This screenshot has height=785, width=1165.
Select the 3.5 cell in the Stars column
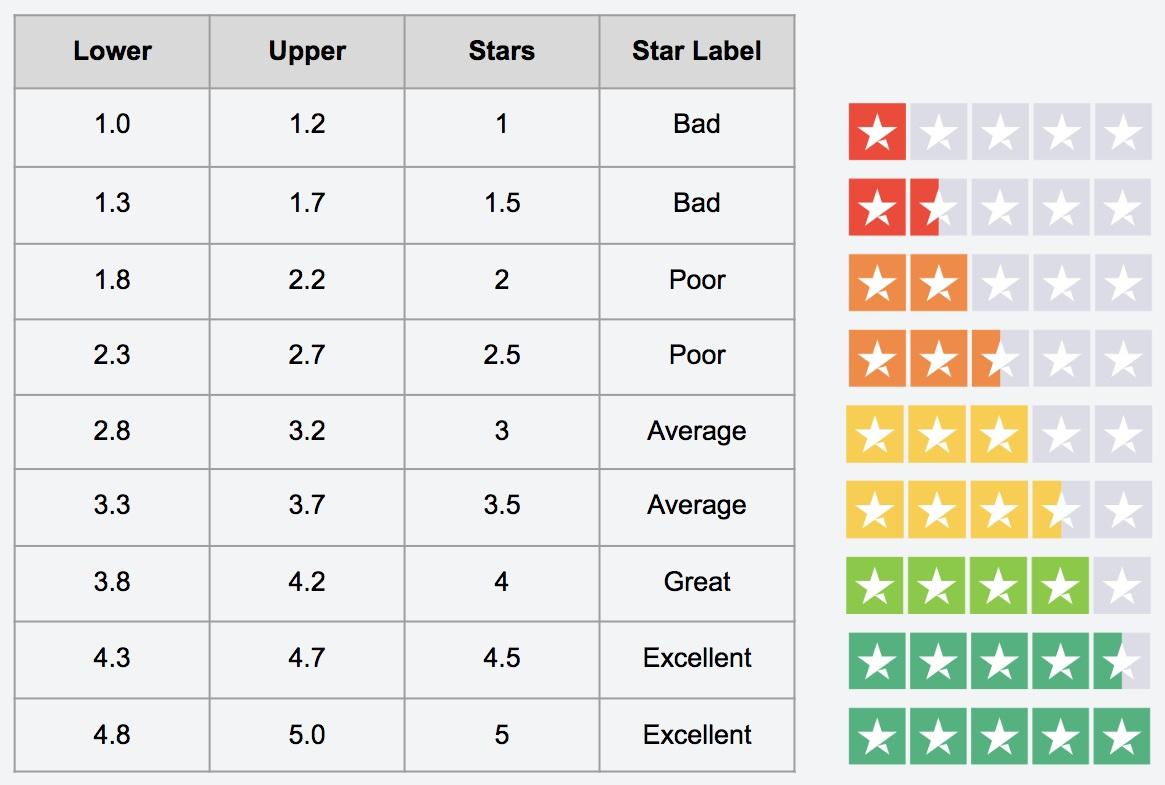[x=502, y=506]
